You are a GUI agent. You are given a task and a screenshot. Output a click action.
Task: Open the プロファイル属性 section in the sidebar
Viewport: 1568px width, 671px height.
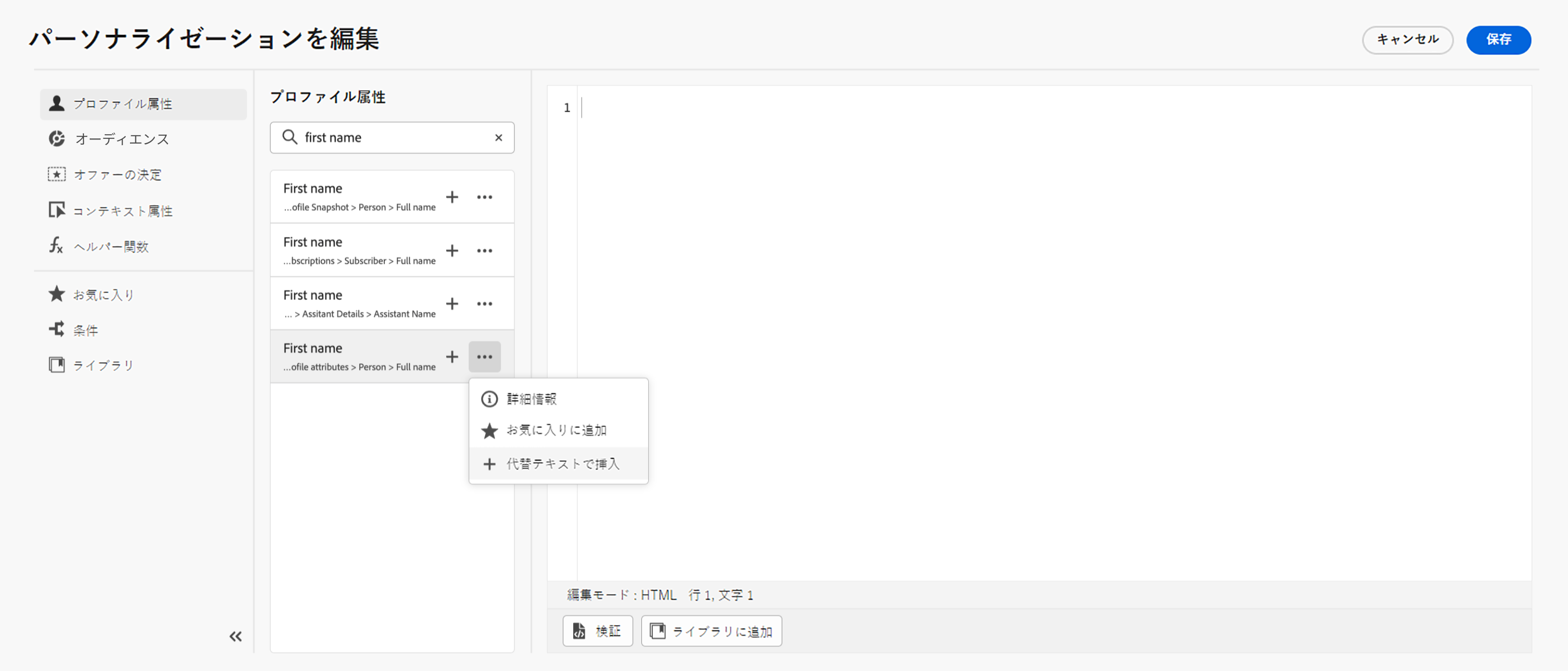click(x=122, y=104)
